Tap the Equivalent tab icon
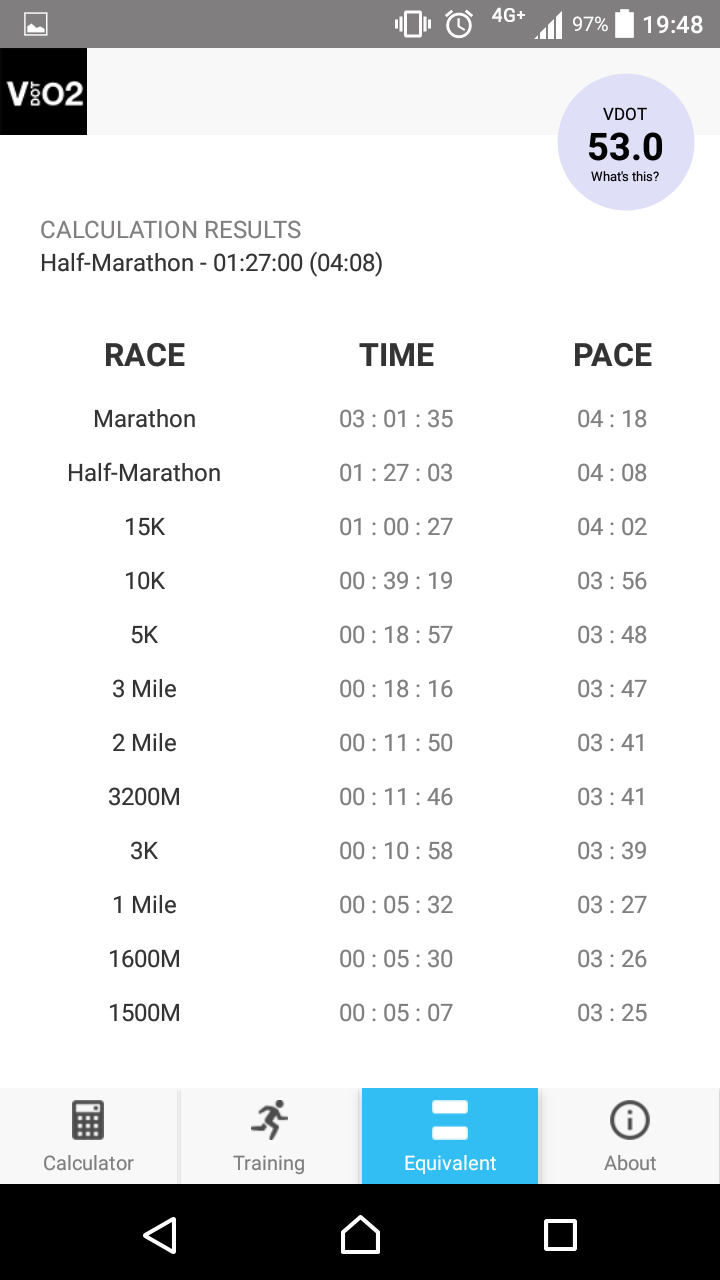Image resolution: width=720 pixels, height=1280 pixels. point(450,1120)
